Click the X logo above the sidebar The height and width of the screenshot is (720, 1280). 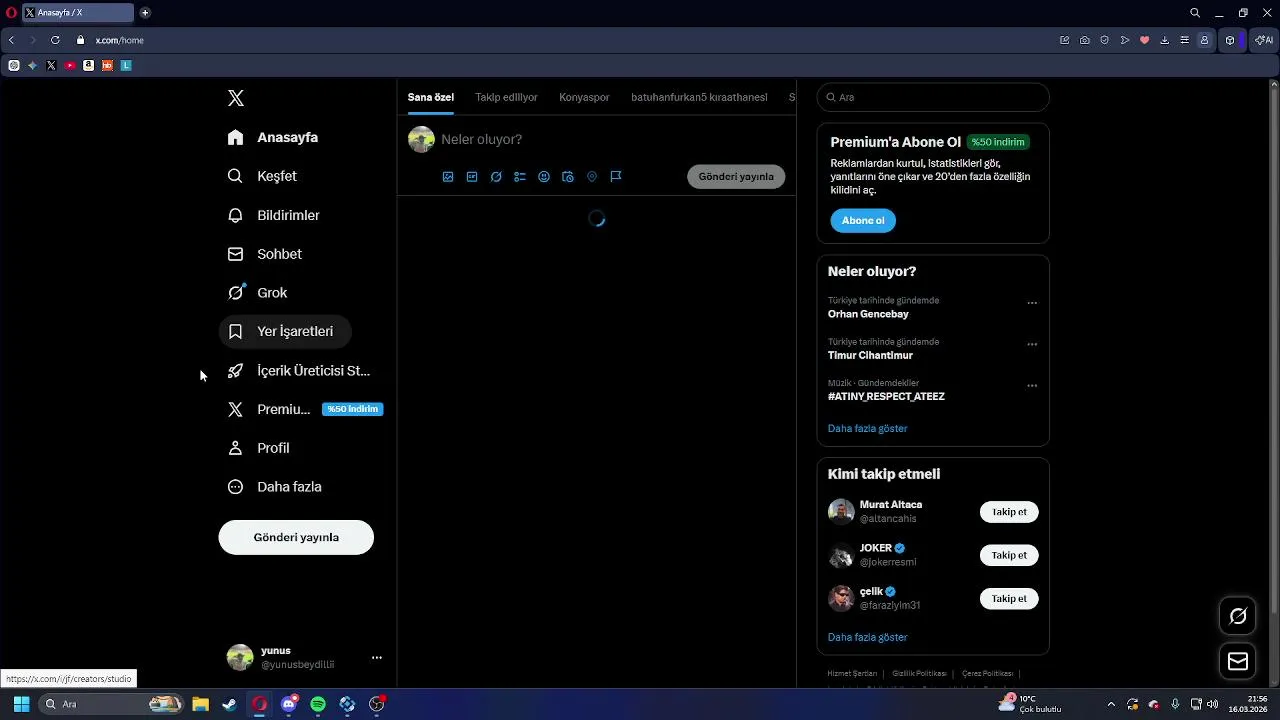point(236,98)
